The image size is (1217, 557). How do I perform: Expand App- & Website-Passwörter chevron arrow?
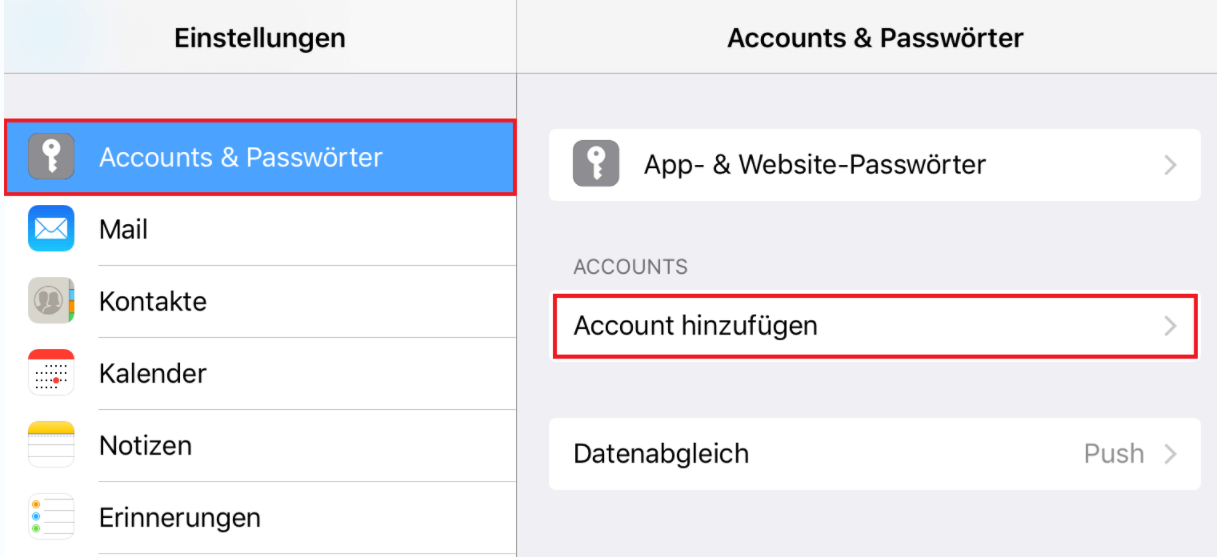[x=1171, y=165]
